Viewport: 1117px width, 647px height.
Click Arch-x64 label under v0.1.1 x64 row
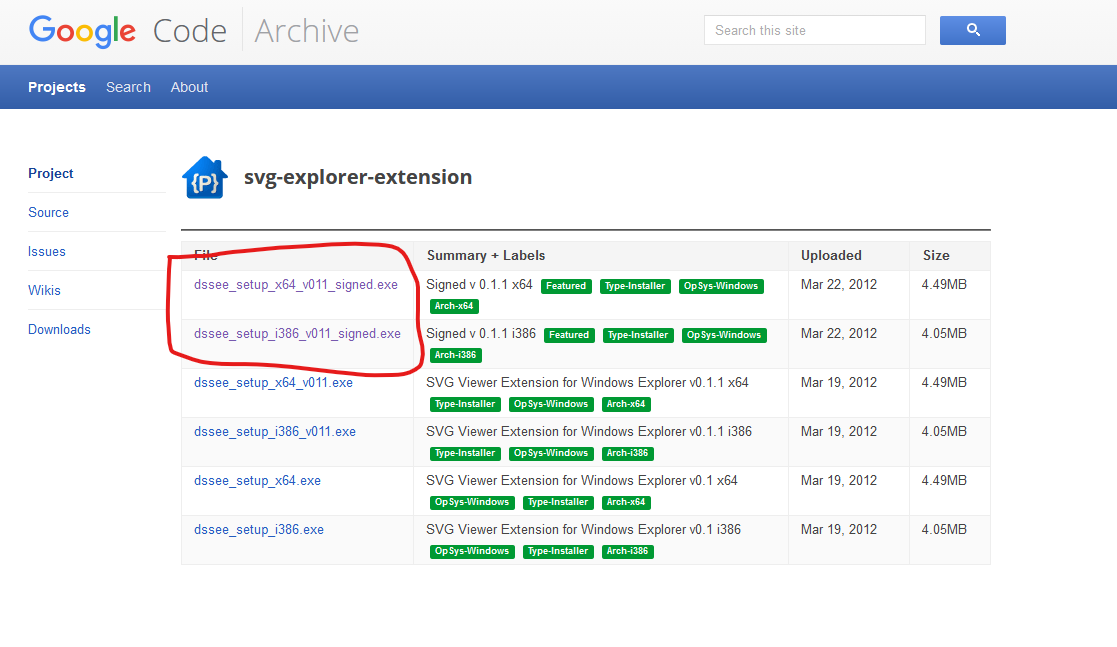626,404
